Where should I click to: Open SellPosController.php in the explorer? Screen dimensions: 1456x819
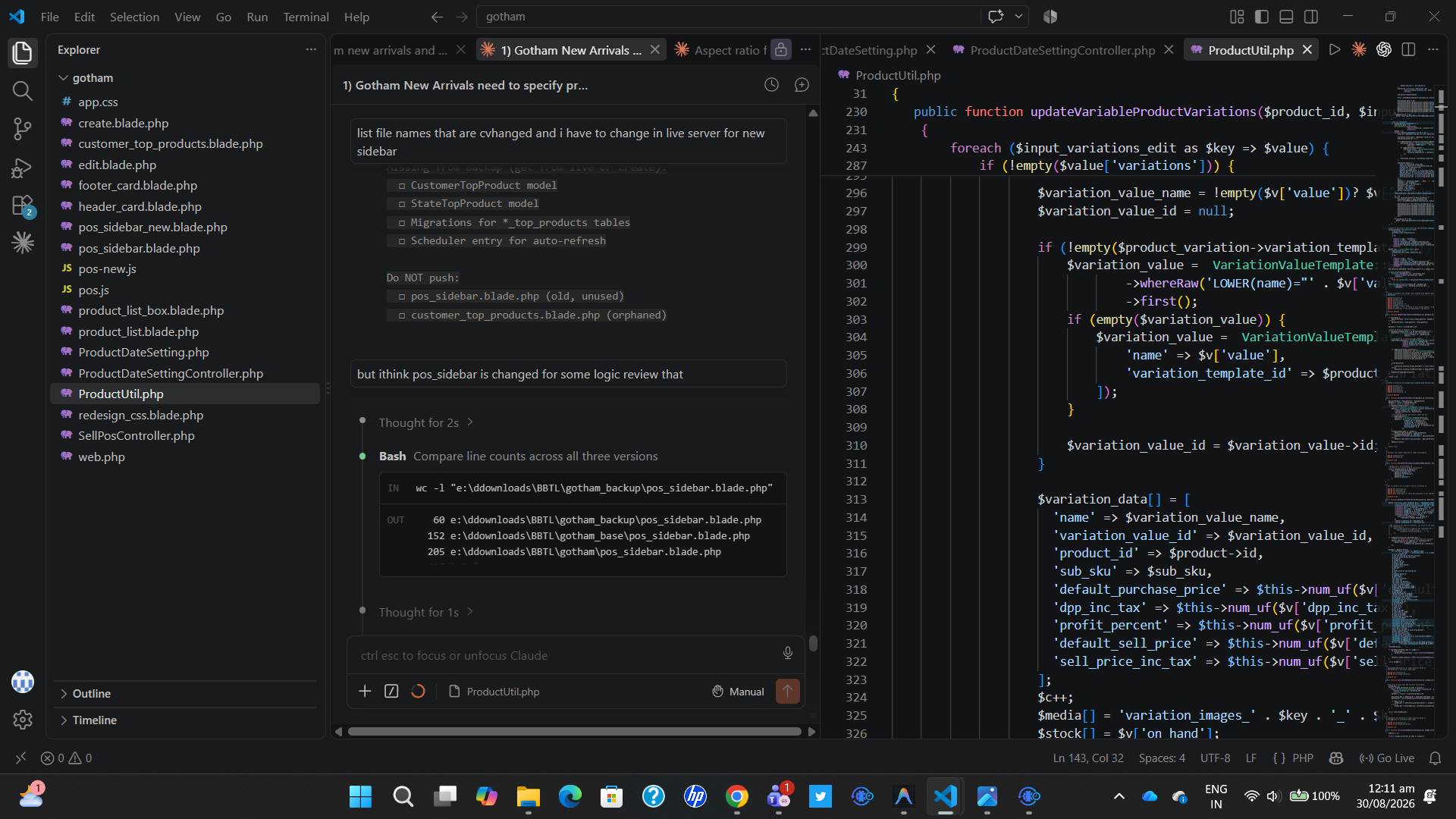(136, 436)
